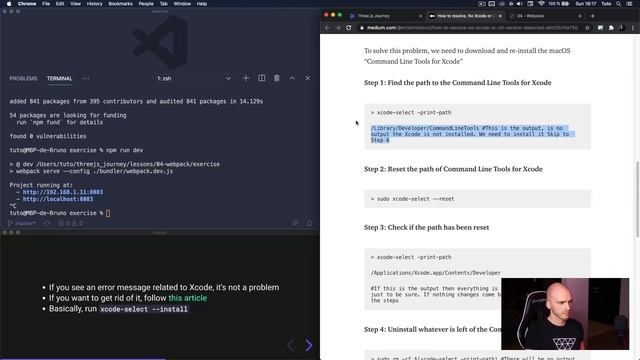Open a new browser tab with plus button

coord(592,16)
